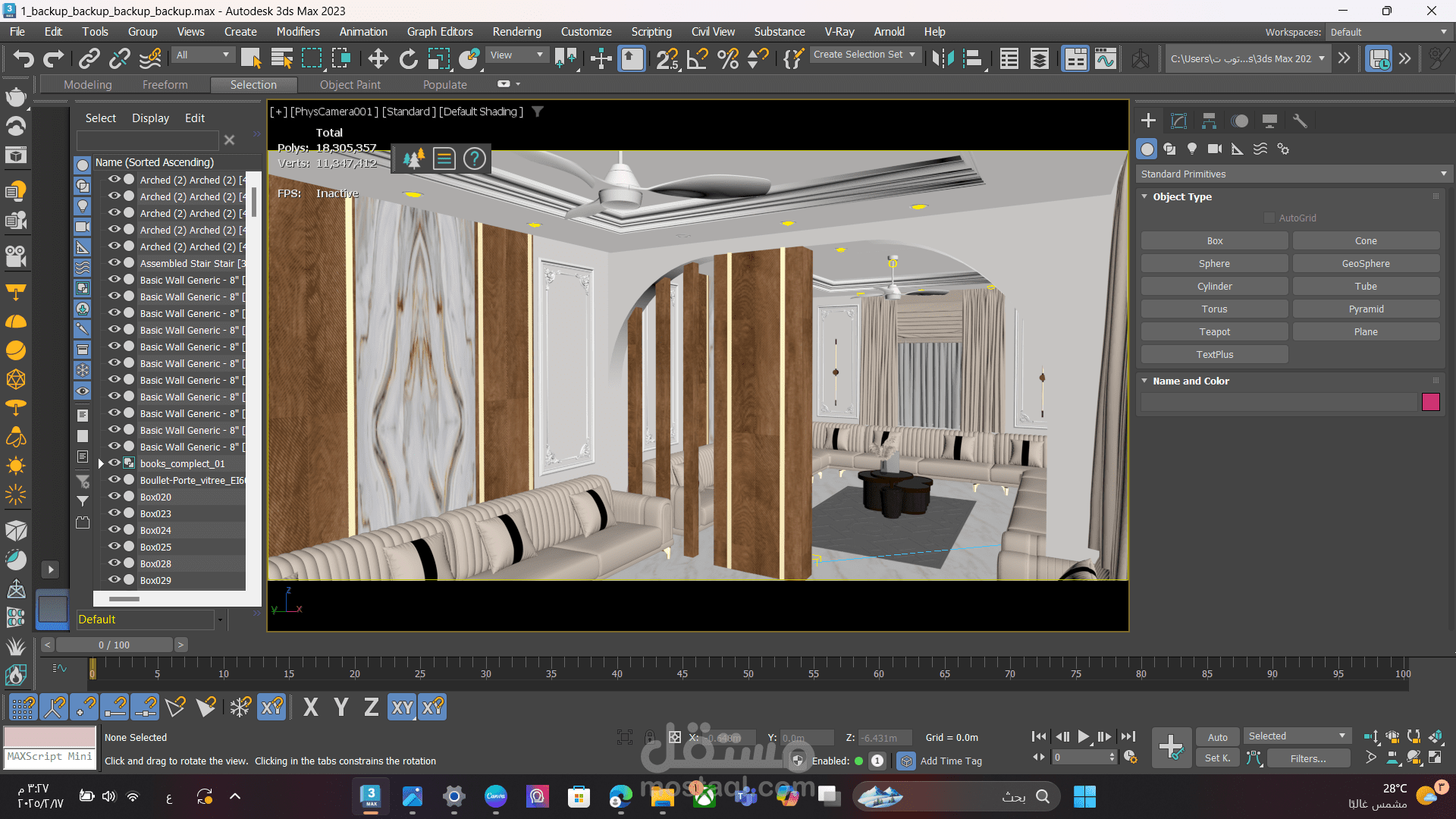Click the pink object color swatch
1456x819 pixels.
[x=1430, y=402]
